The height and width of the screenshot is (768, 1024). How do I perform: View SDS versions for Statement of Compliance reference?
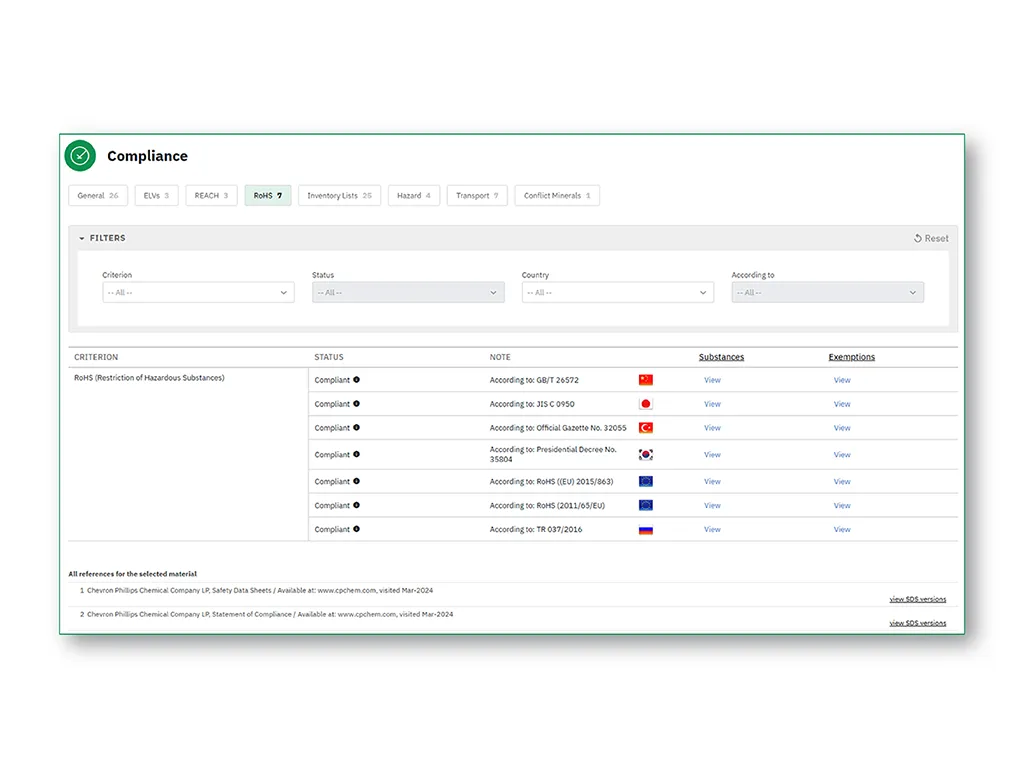[918, 623]
